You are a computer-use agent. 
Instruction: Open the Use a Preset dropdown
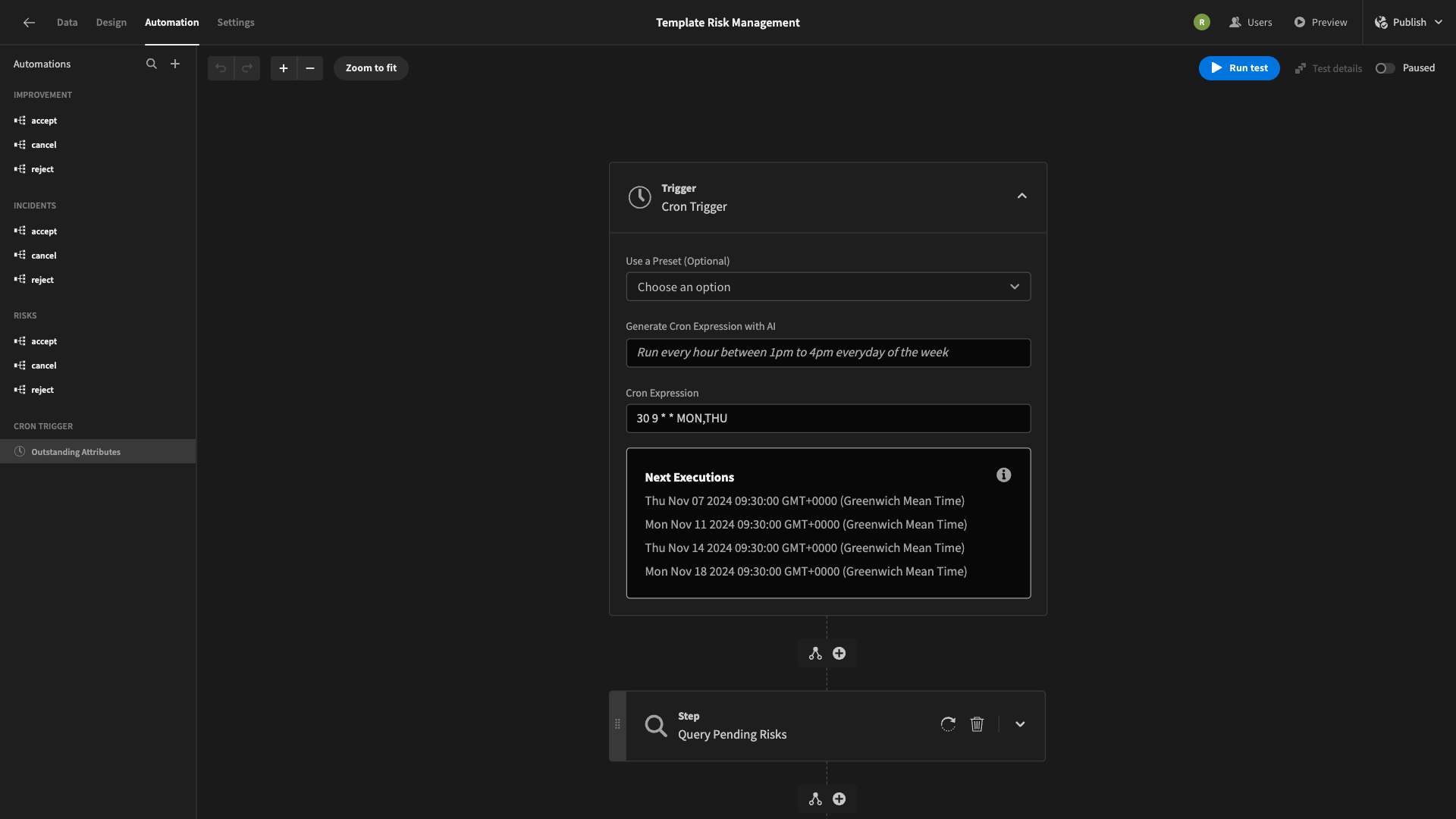[x=827, y=286]
